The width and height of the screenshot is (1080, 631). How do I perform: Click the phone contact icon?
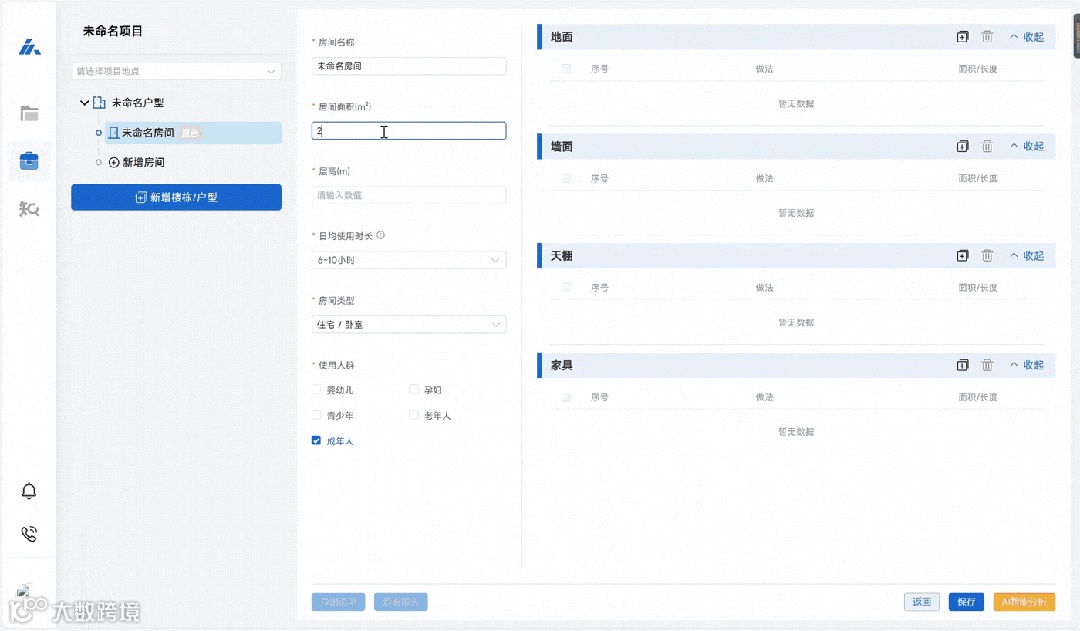pos(29,534)
